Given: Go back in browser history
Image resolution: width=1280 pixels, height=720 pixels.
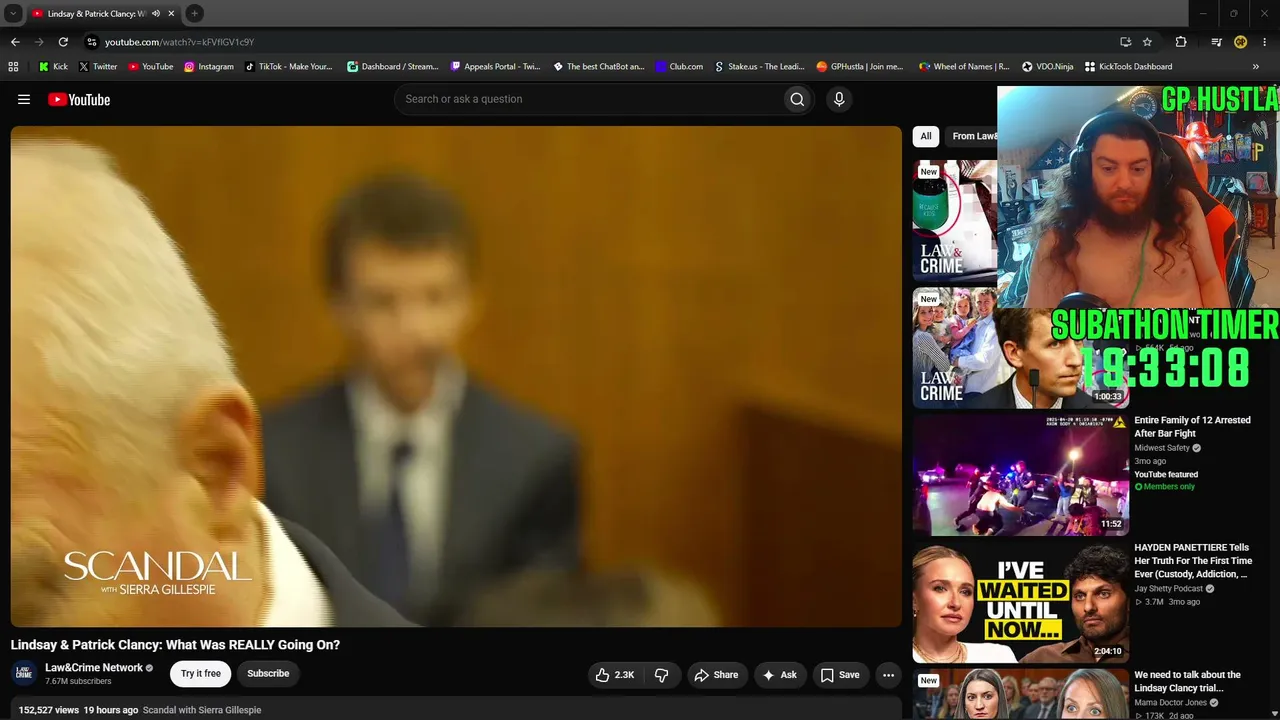Looking at the screenshot, I should point(15,42).
